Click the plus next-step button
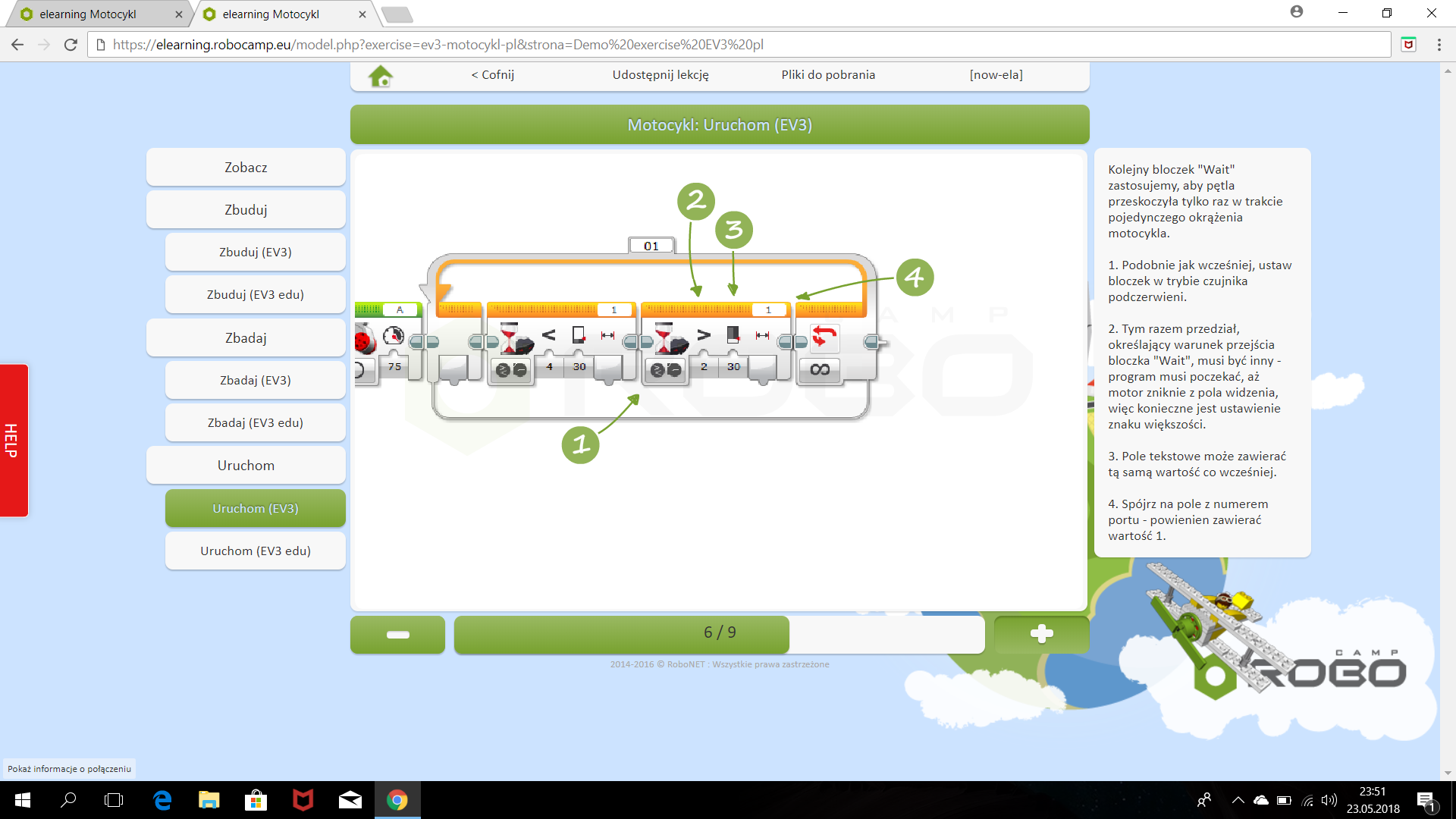Image resolution: width=1456 pixels, height=819 pixels. [1041, 634]
